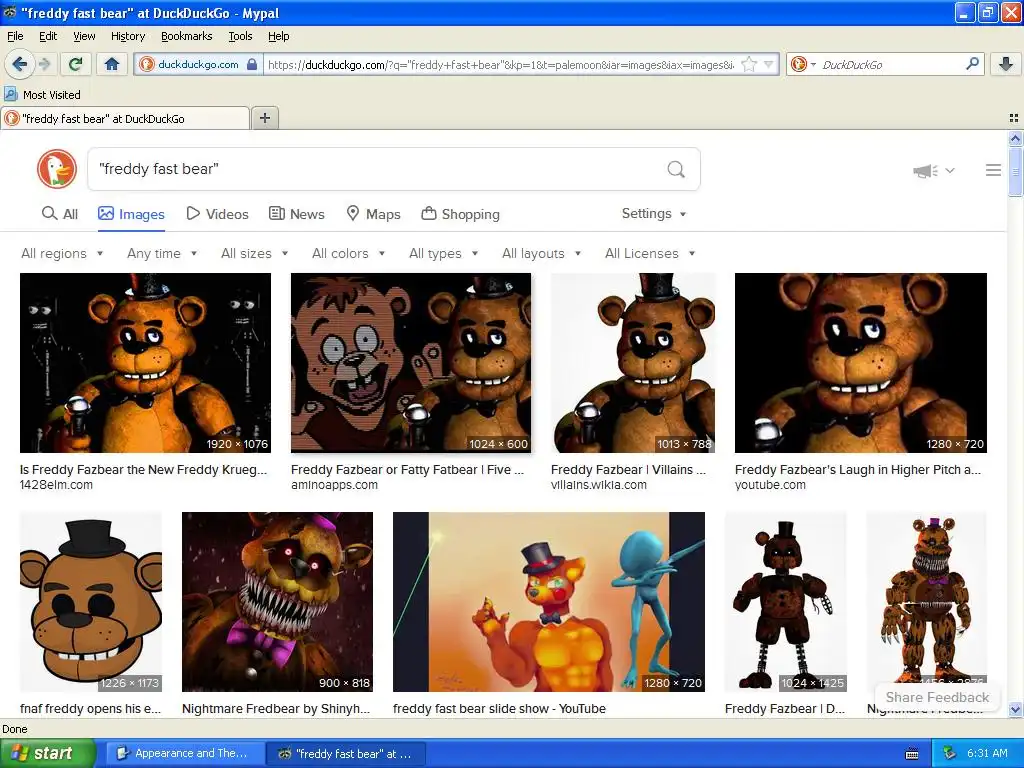Open the Windows Start button
Viewport: 1024px width, 768px height.
47,754
